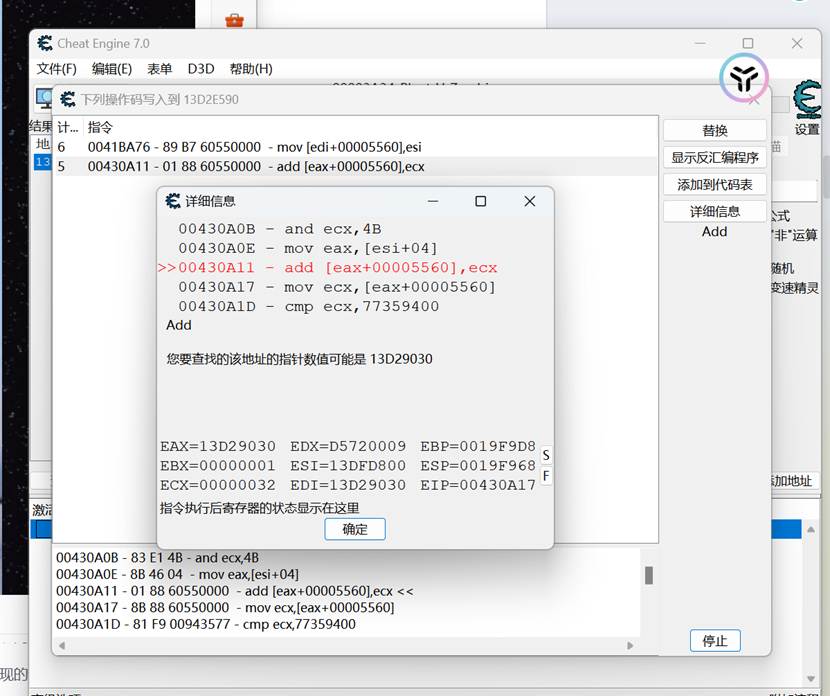Click the line 00430A0E mov eax,[esi+04] in dialog
This screenshot has width=830, height=696.
point(308,248)
